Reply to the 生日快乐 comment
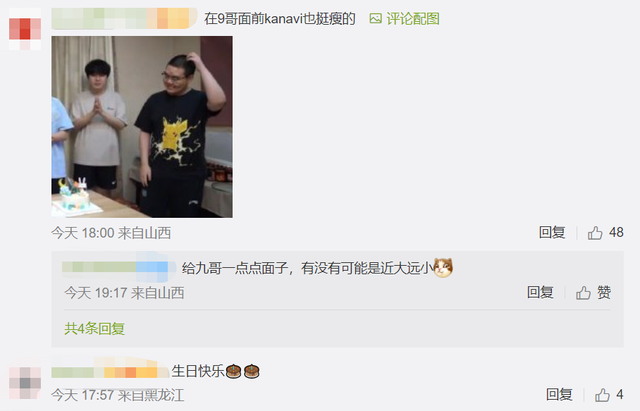Screen dimensions: 640x411 559,394
